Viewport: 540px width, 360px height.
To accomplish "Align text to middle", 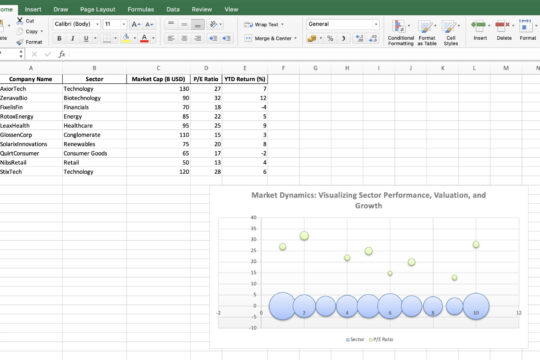I will (x=184, y=24).
